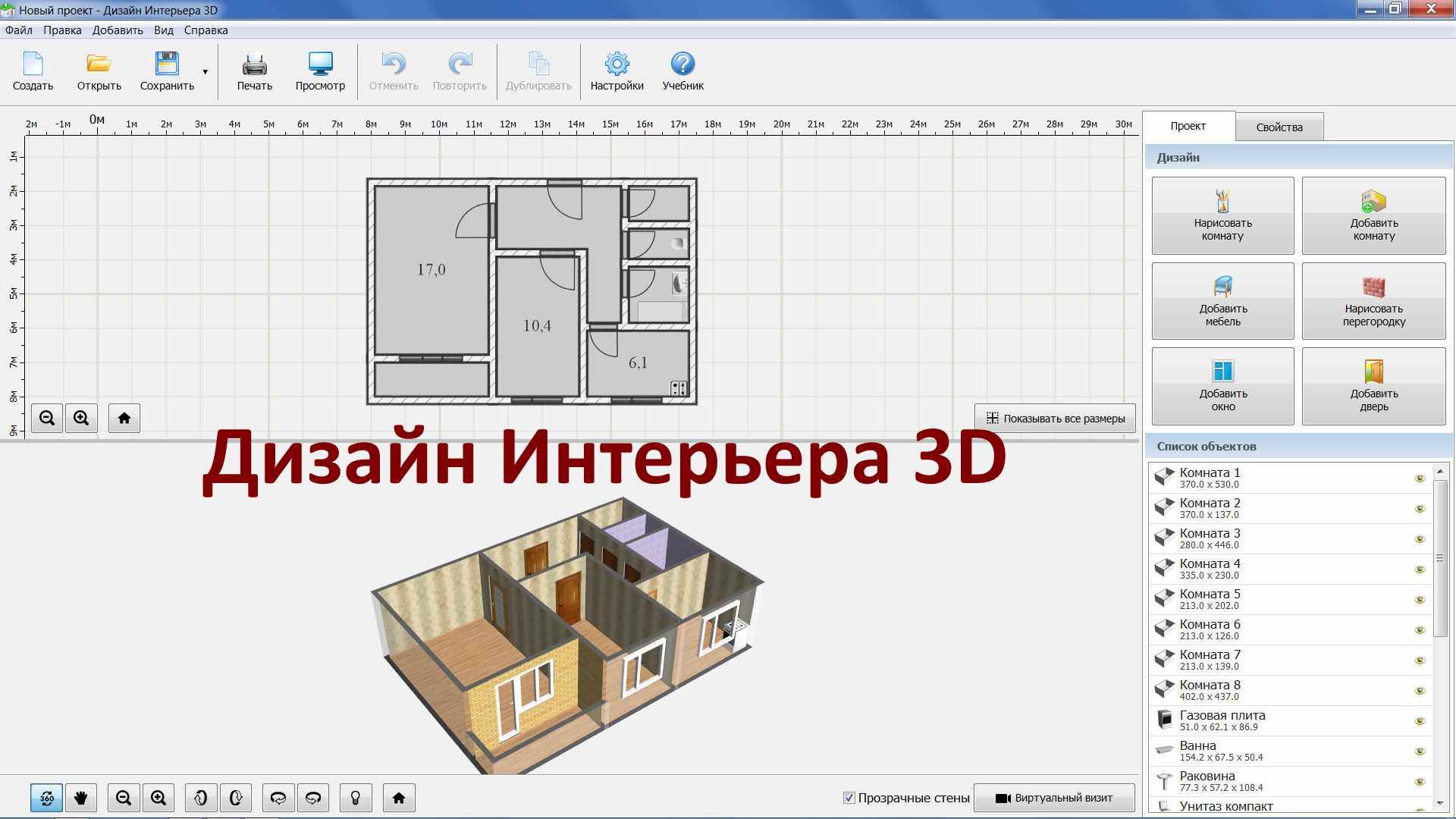Toggle visibility eye icon for Комната 1
This screenshot has height=819, width=1456.
pyautogui.click(x=1420, y=477)
